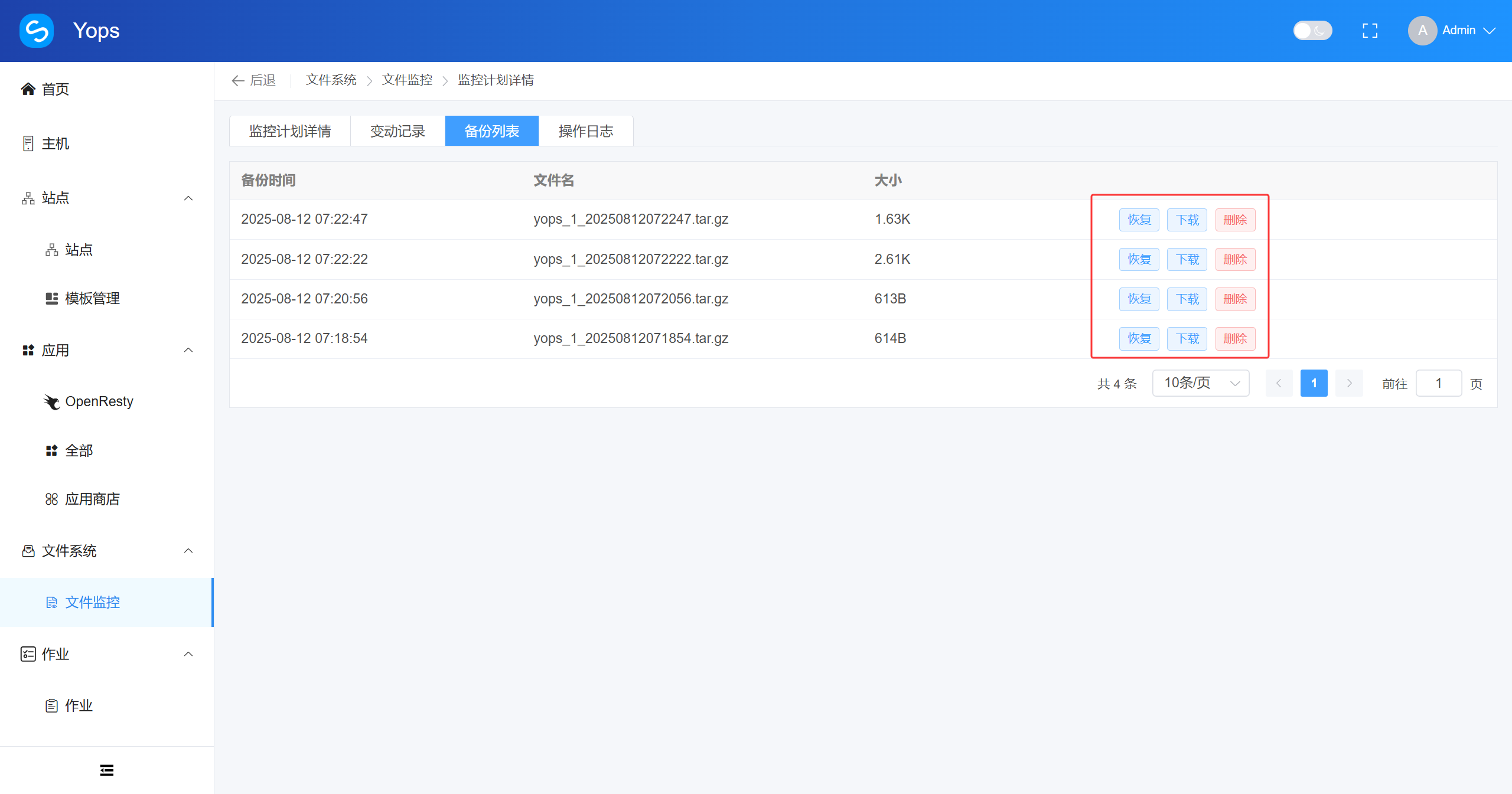Screen dimensions: 1512x794
Task: Click the Yops logo icon
Action: click(x=37, y=31)
